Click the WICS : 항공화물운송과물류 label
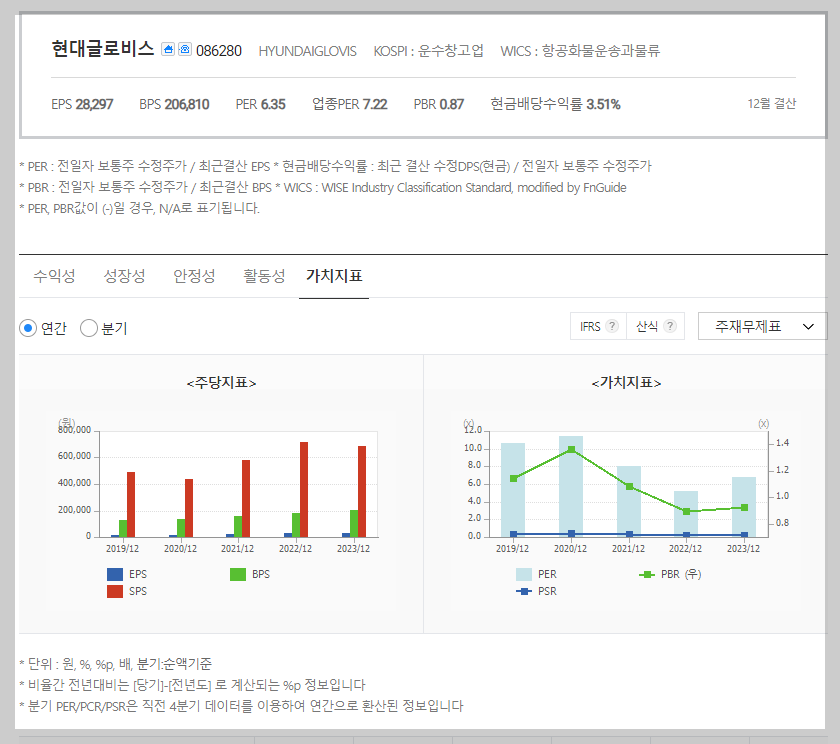840x744 pixels. [580, 51]
